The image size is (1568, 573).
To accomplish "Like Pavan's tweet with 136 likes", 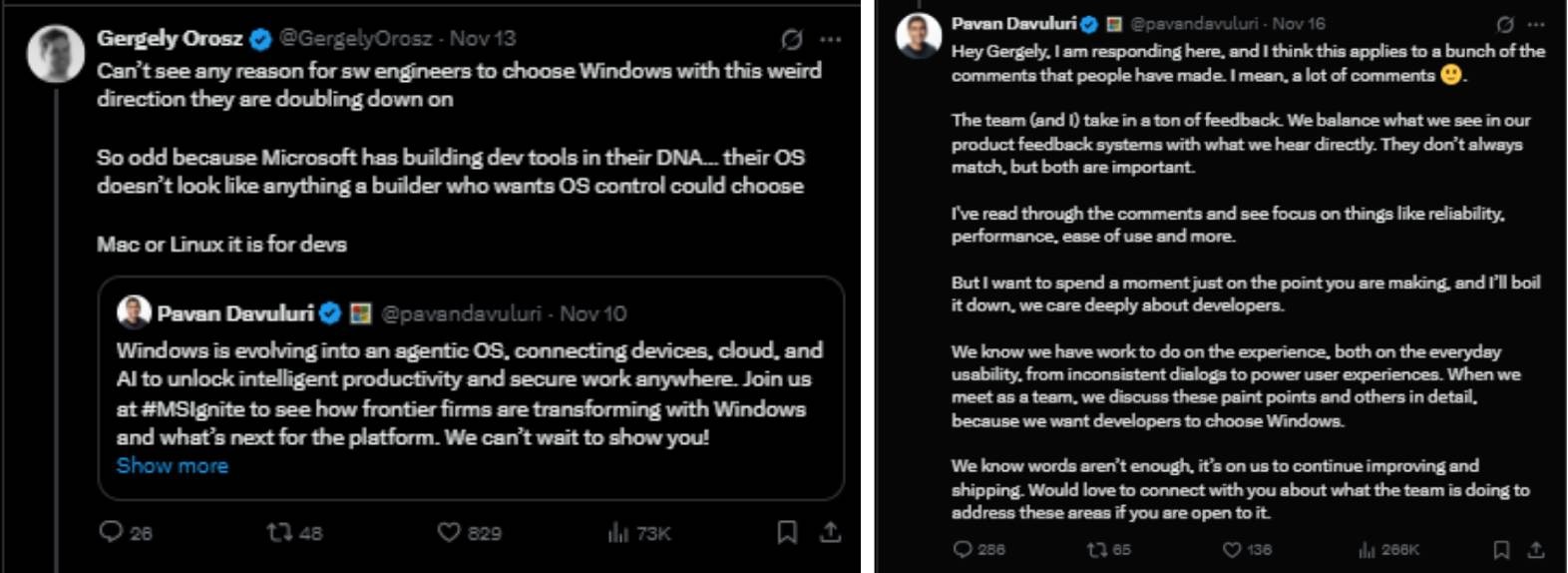I will tap(1232, 549).
